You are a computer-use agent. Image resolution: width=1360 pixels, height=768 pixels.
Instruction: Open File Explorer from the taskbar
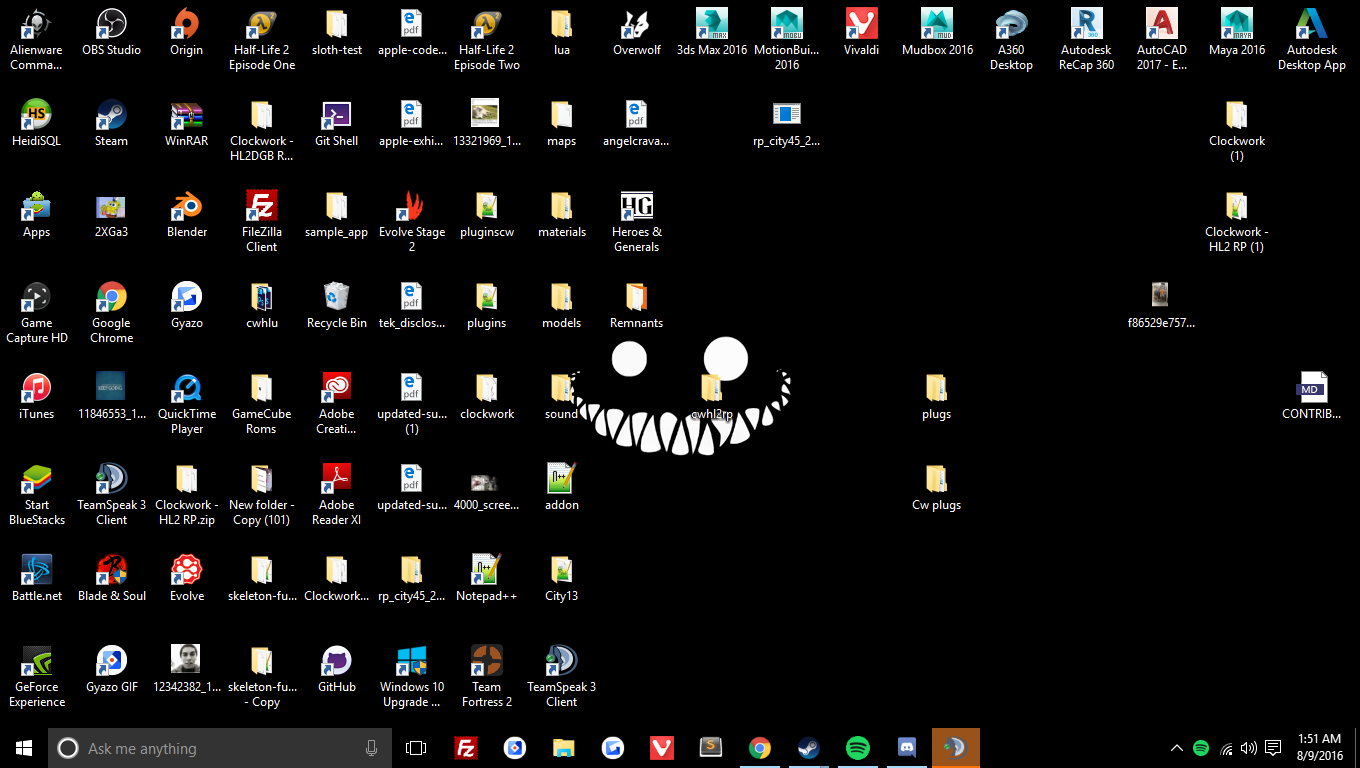(x=564, y=748)
